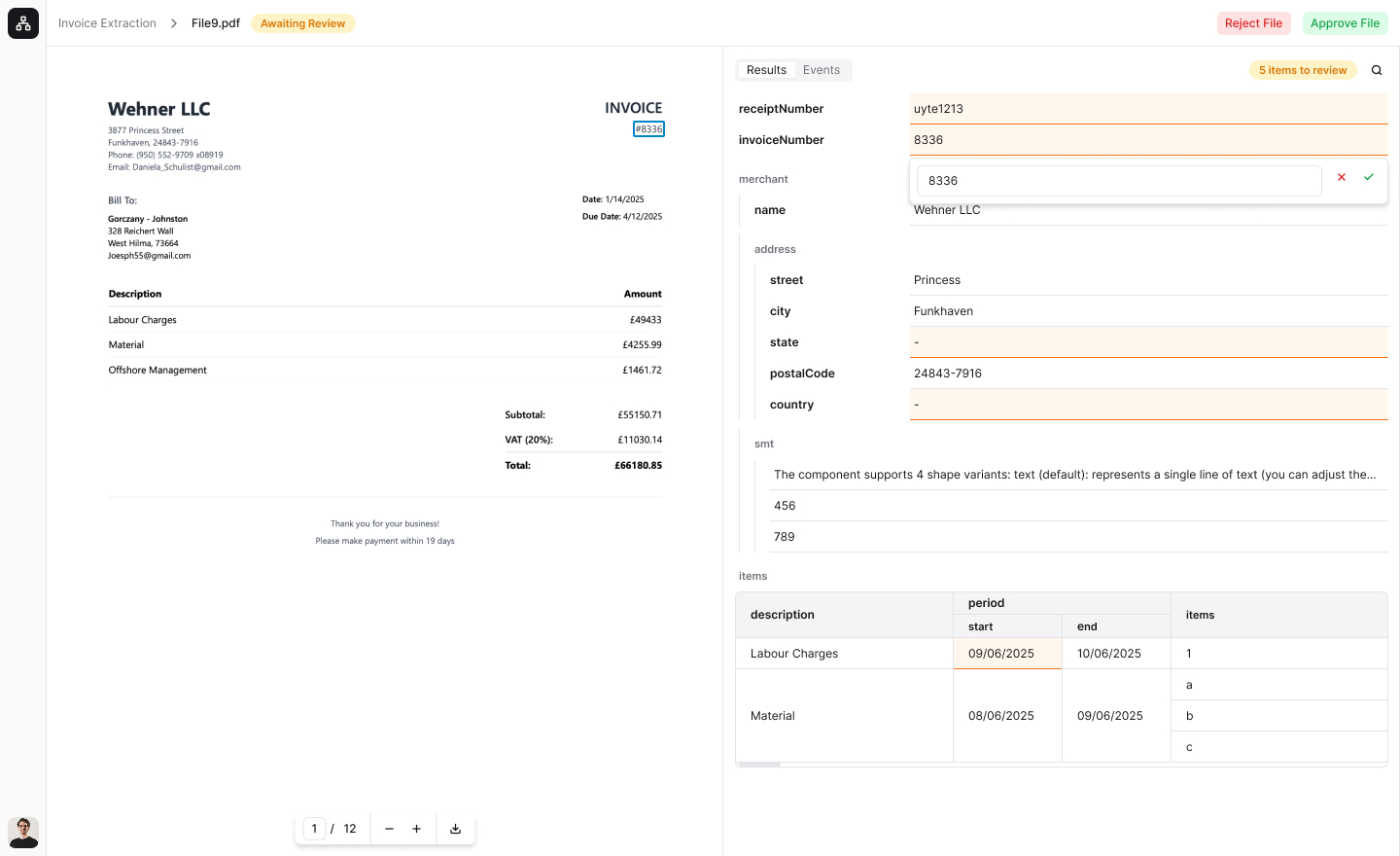Select item c in Material row

1279,747
